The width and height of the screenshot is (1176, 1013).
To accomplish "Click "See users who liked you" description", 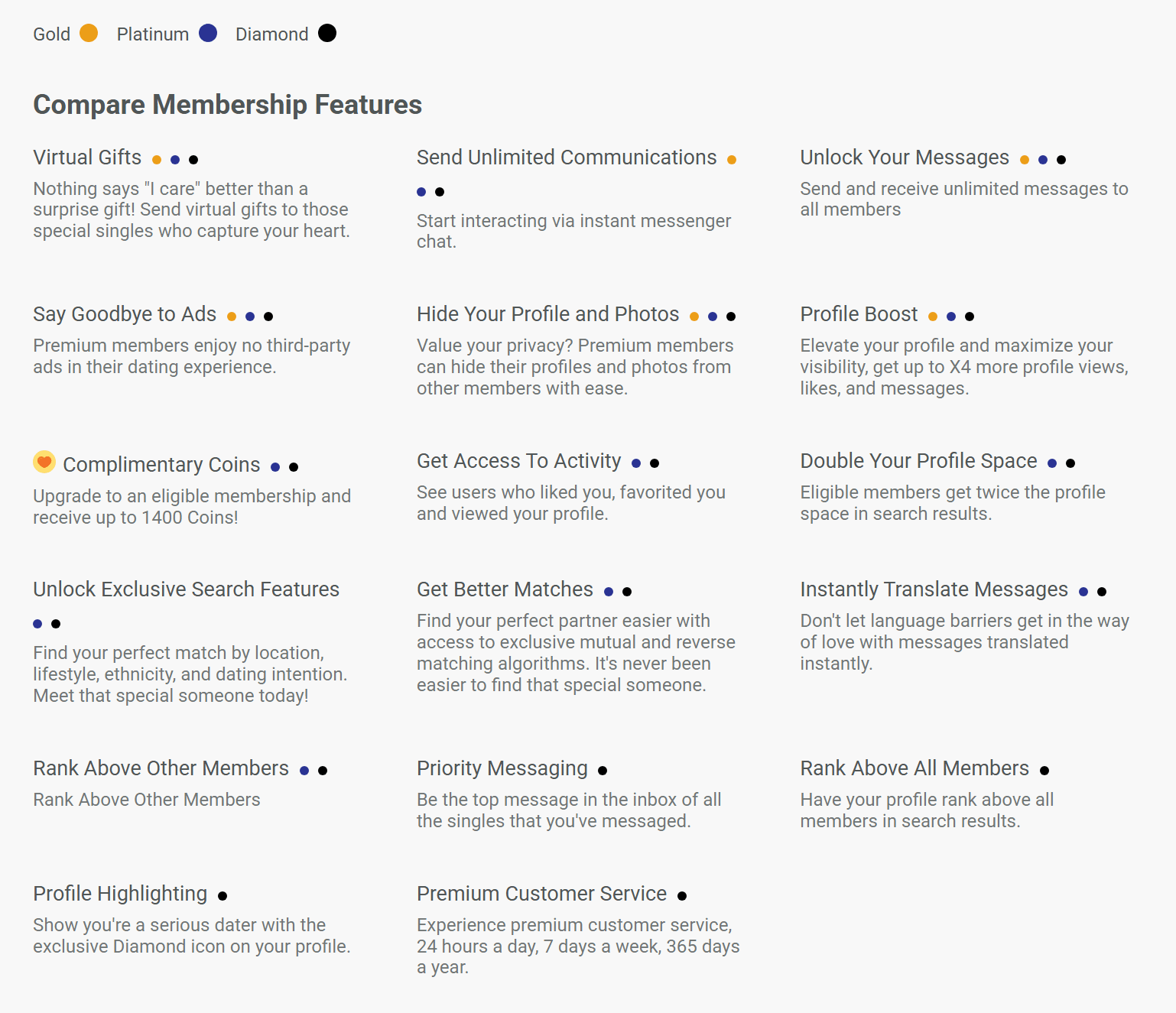I will tap(571, 503).
